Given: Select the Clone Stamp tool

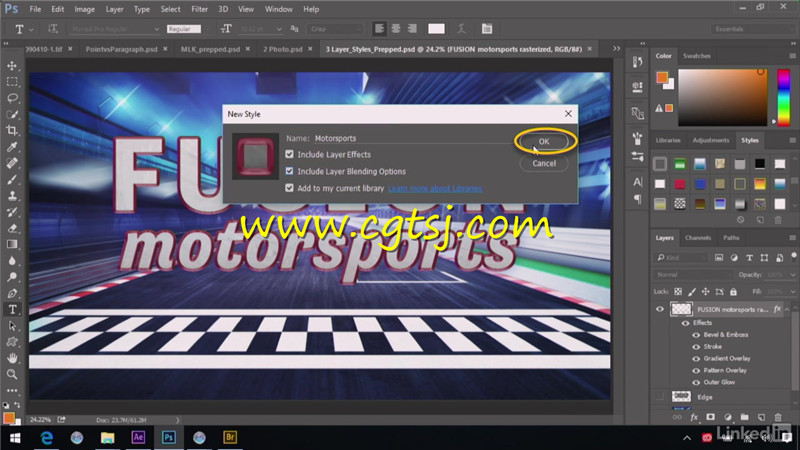Looking at the screenshot, I should [x=12, y=196].
